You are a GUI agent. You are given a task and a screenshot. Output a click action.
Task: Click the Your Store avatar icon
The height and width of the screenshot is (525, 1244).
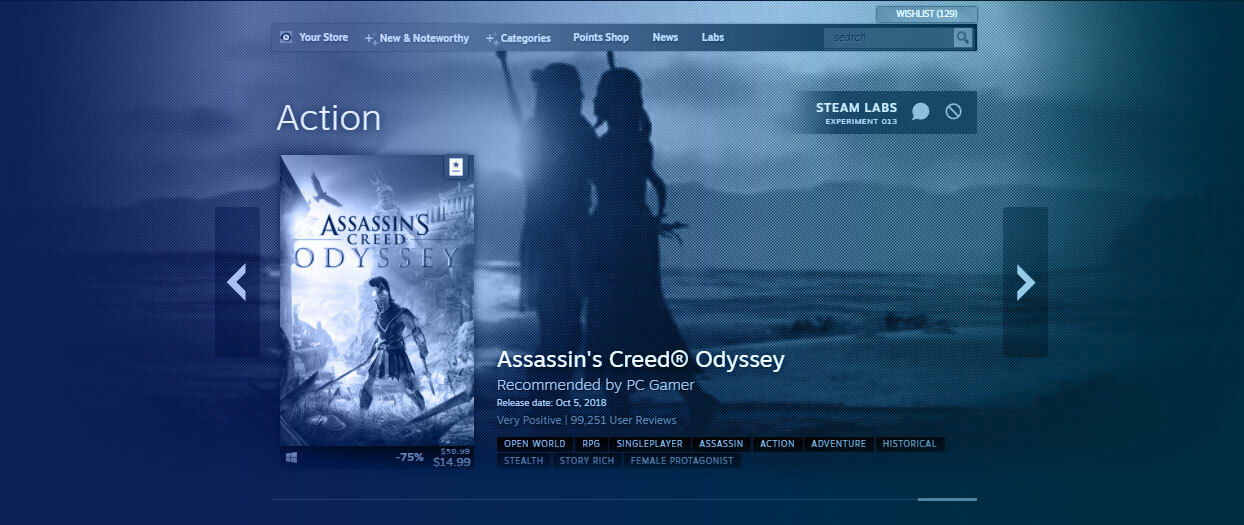(287, 37)
